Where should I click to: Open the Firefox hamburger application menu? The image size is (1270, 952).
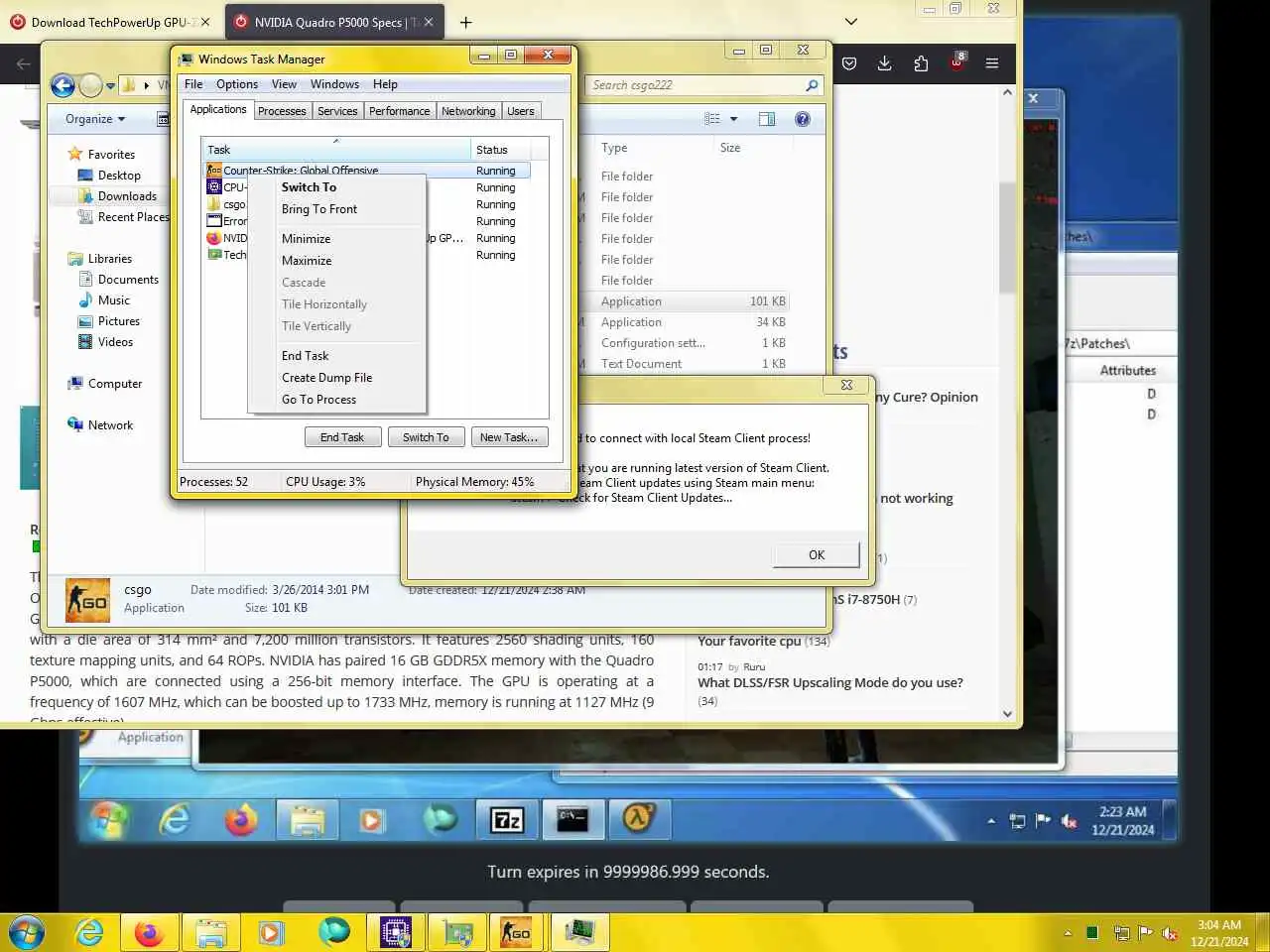pyautogui.click(x=992, y=63)
